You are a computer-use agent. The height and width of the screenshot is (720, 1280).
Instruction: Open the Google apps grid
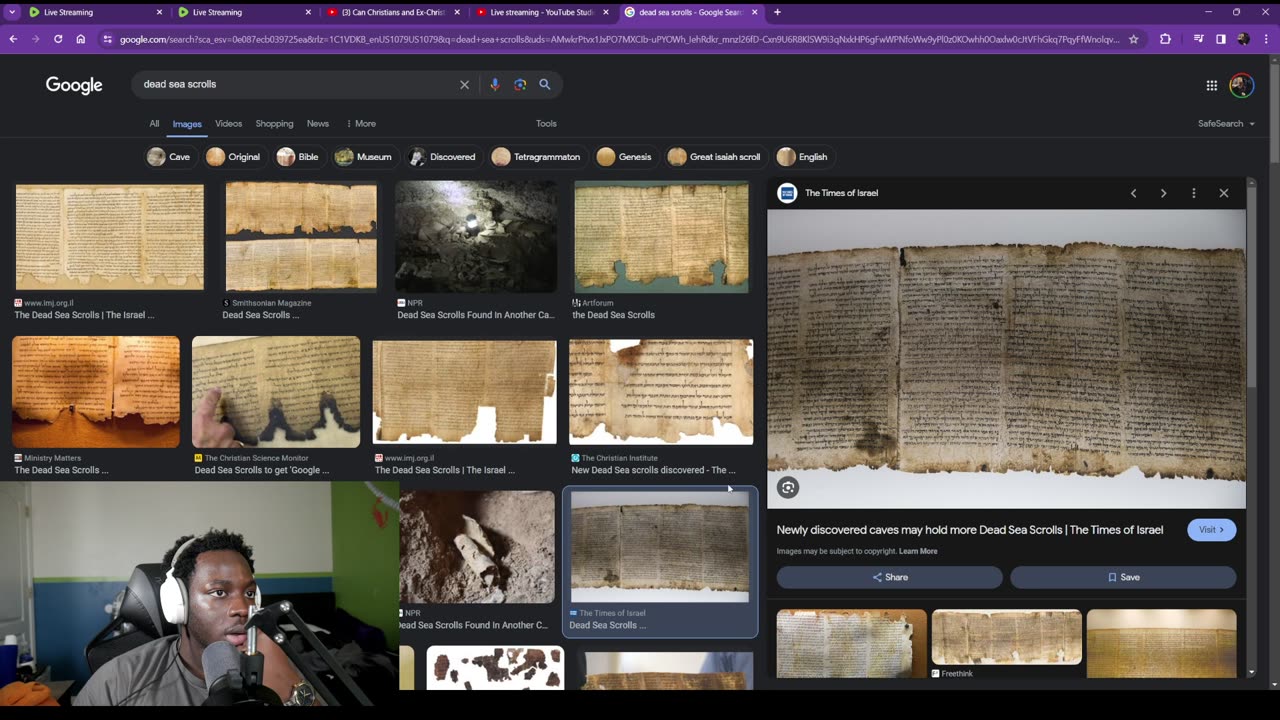[x=1211, y=86]
